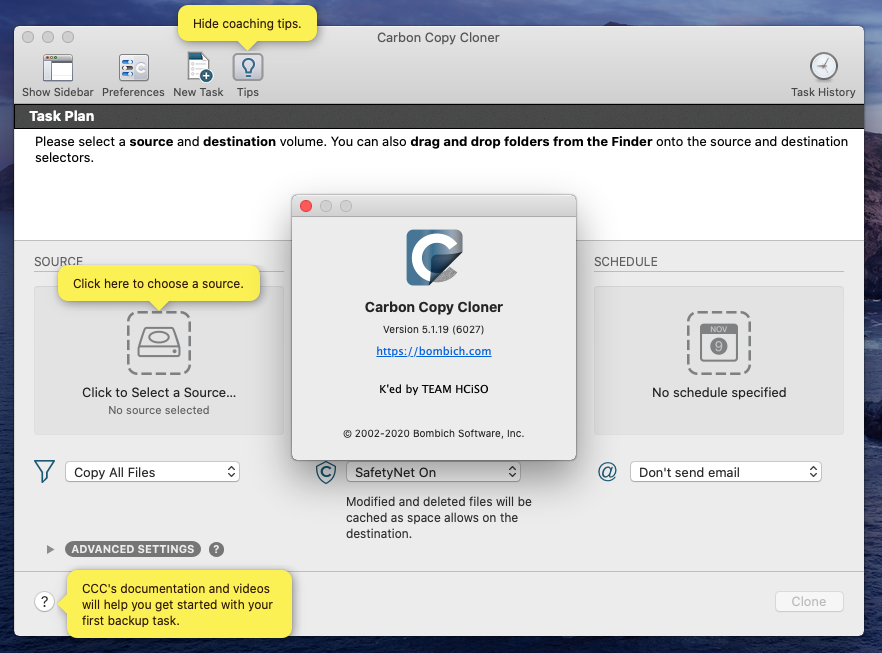The height and width of the screenshot is (653, 882).
Task: Click the Advanced Settings button
Action: 133,549
